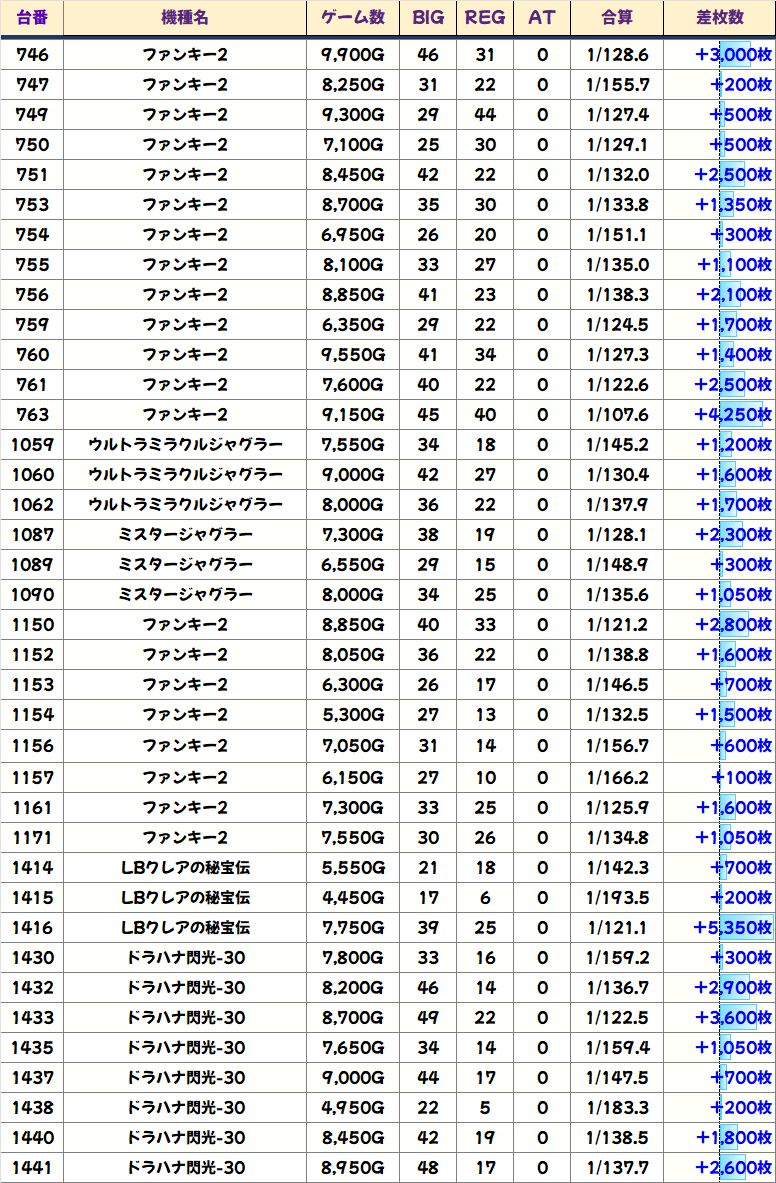Click ウルトラミラクルジャグラー name in row 1059
Viewport: 776px width, 1183px height.
click(185, 445)
